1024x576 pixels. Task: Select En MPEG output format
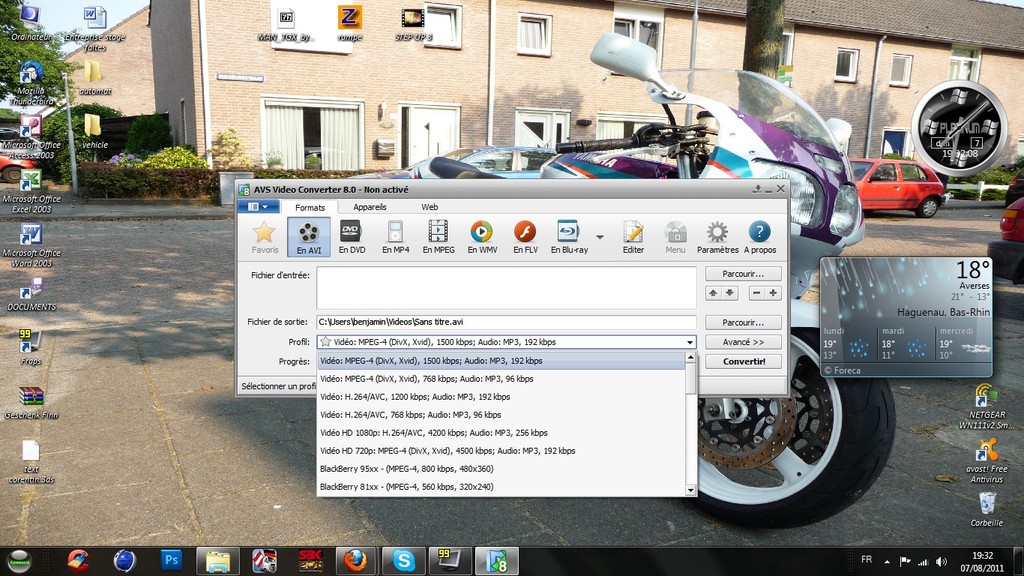[438, 235]
